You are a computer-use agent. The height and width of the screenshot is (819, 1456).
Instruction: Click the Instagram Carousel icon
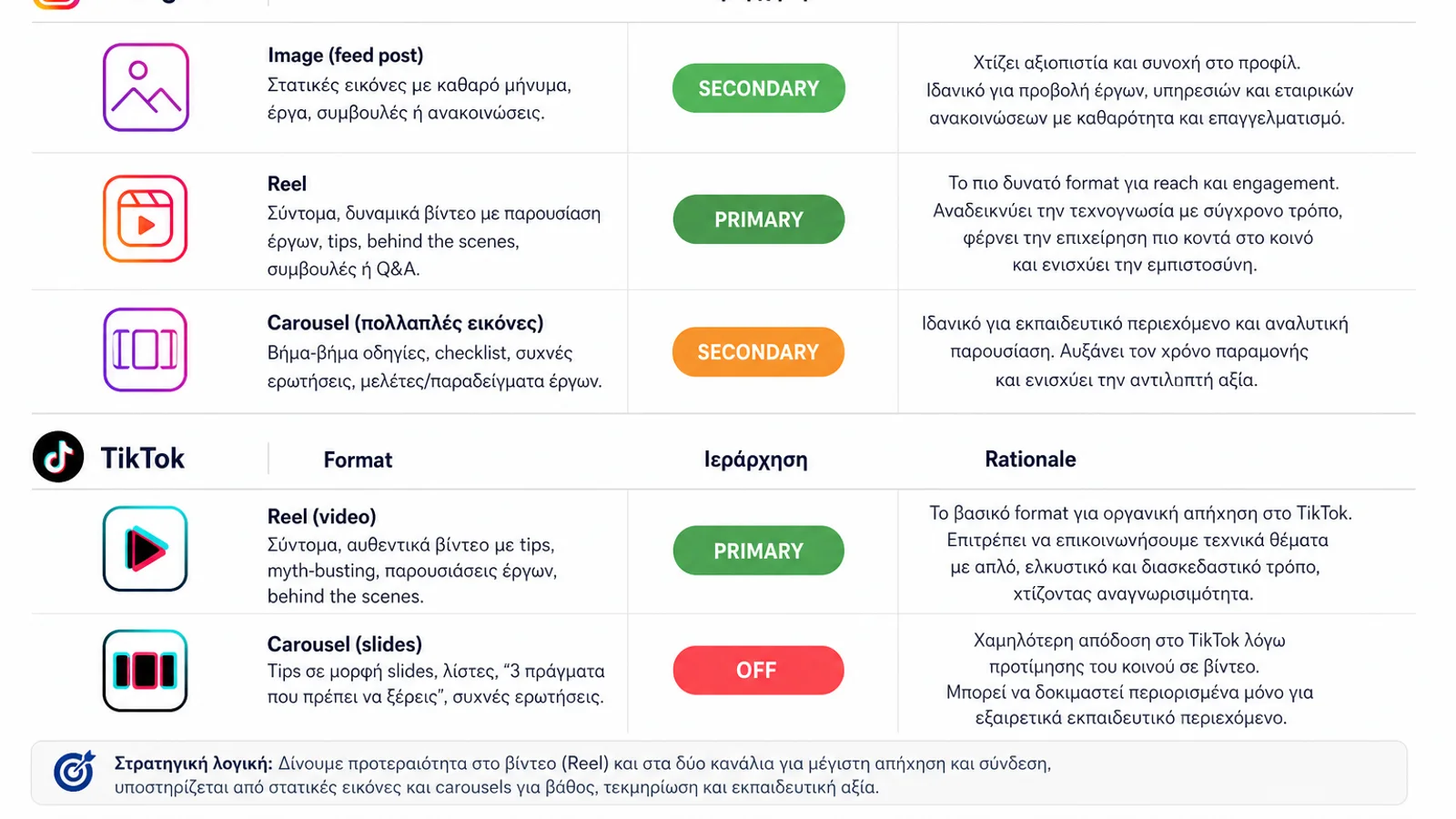[x=146, y=349]
